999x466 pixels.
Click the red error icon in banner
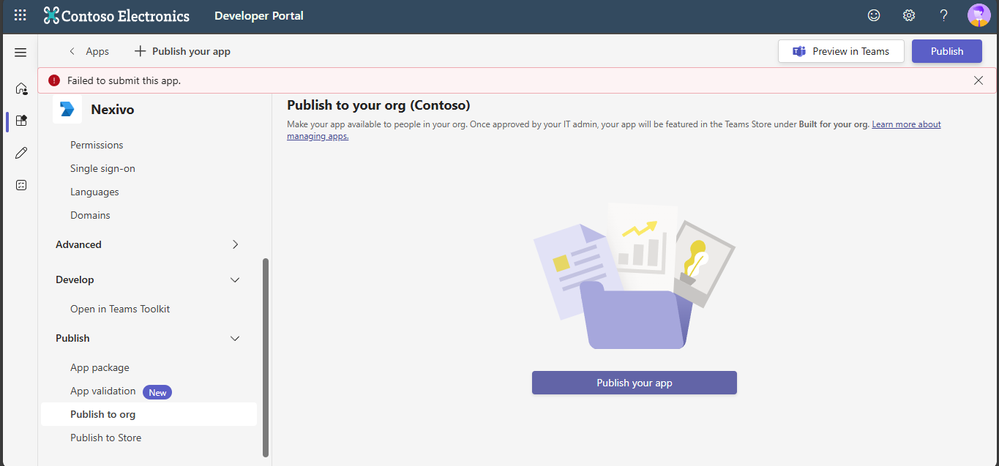tap(54, 80)
